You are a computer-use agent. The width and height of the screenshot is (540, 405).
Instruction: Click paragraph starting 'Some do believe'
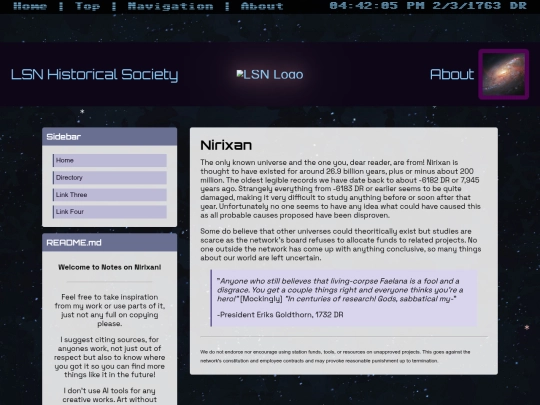coord(341,245)
